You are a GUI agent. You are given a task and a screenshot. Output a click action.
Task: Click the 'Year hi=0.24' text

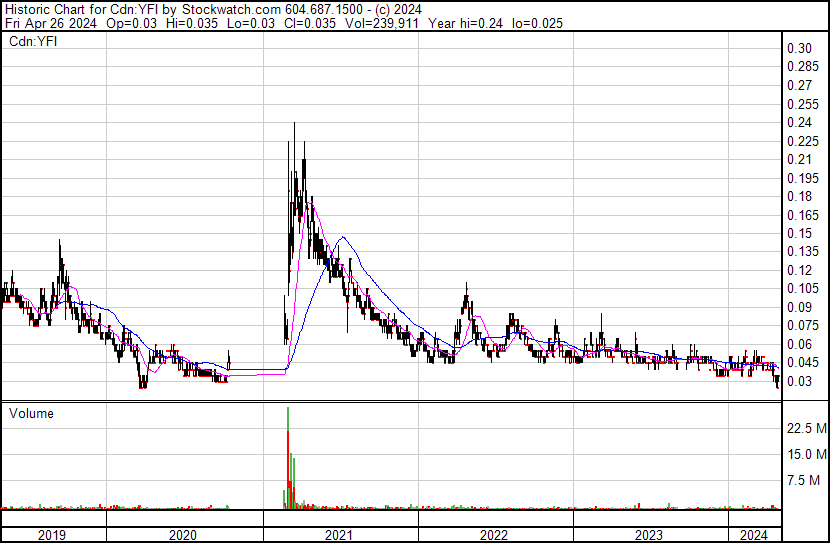pyautogui.click(x=465, y=23)
